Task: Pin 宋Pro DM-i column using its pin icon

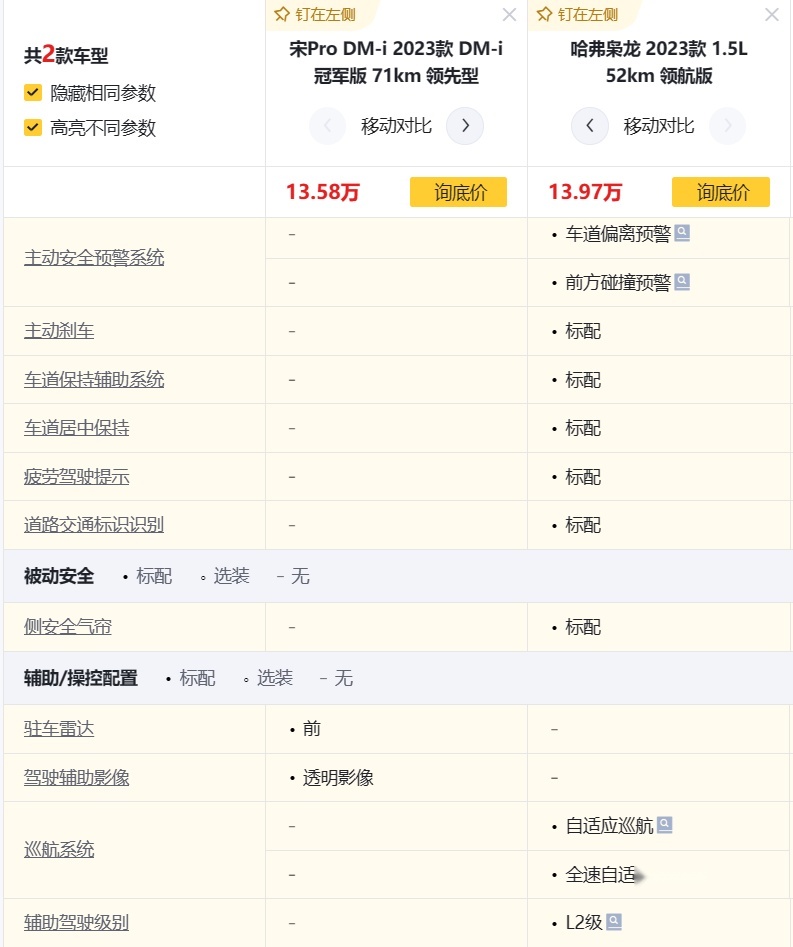Action: coord(281,14)
